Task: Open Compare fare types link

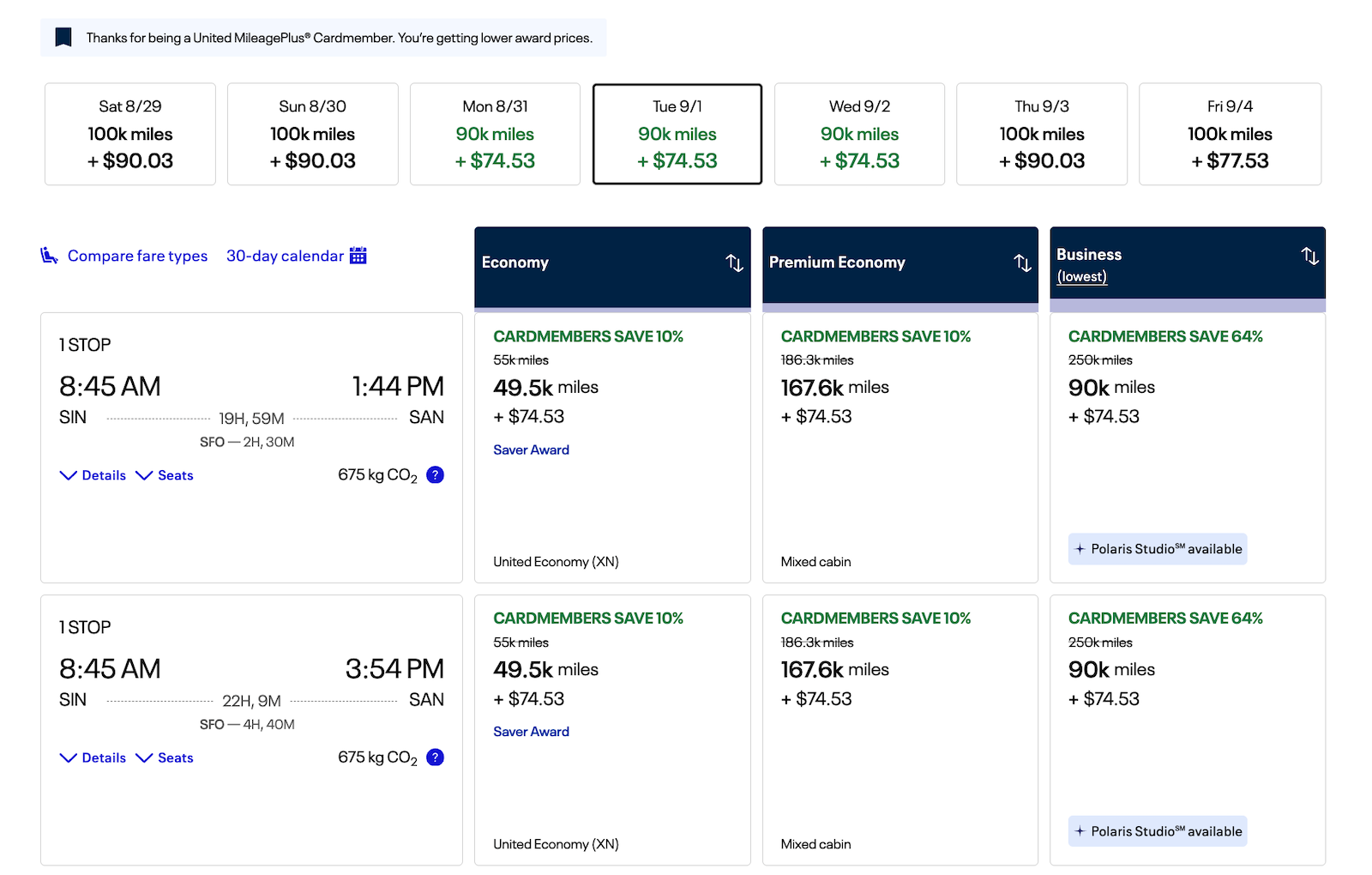Action: [x=137, y=256]
